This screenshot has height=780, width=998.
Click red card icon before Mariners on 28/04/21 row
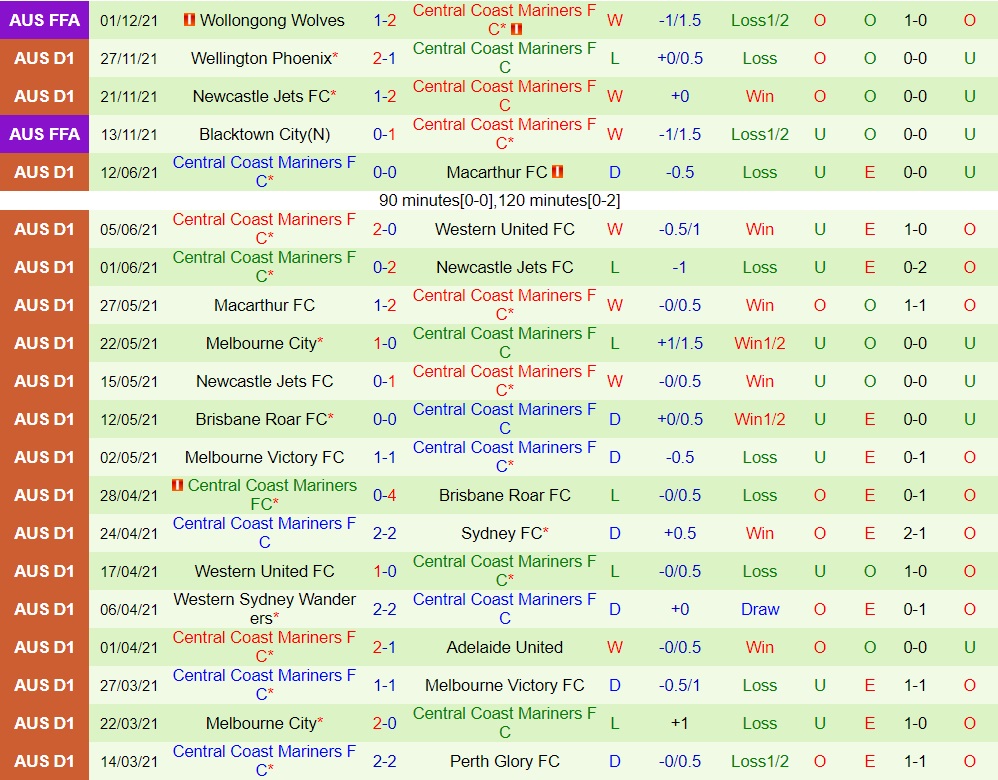(177, 485)
